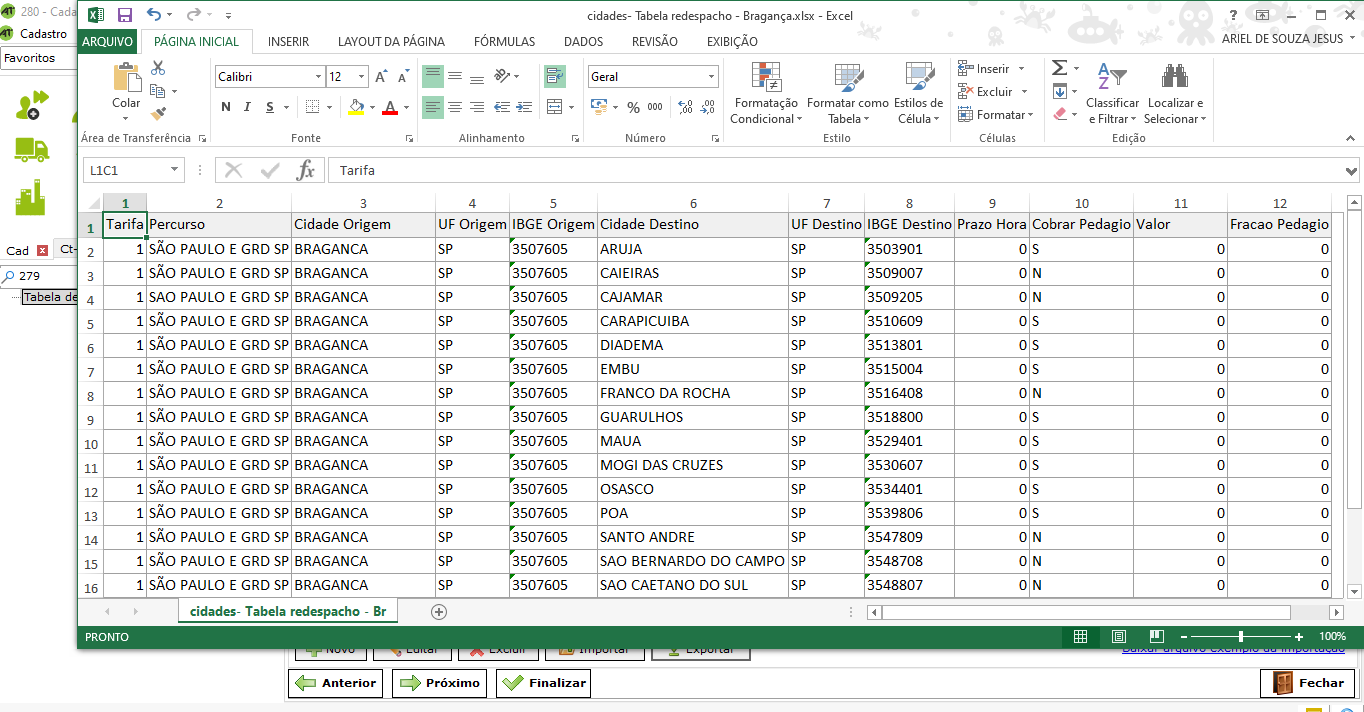Click the AutoSum sigma icon
Viewport: 1364px width, 712px height.
pos(1059,68)
